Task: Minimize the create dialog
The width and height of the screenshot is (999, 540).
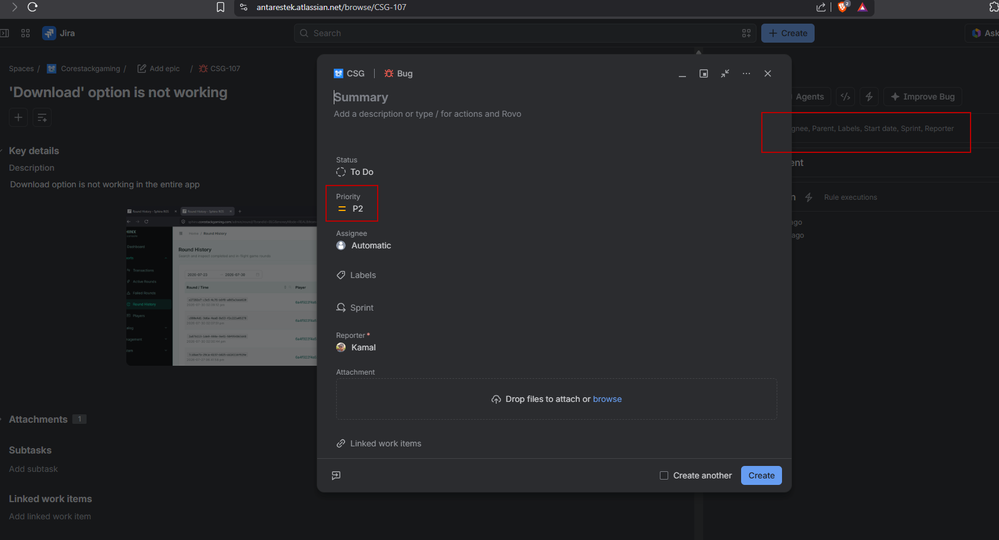Action: (x=682, y=74)
